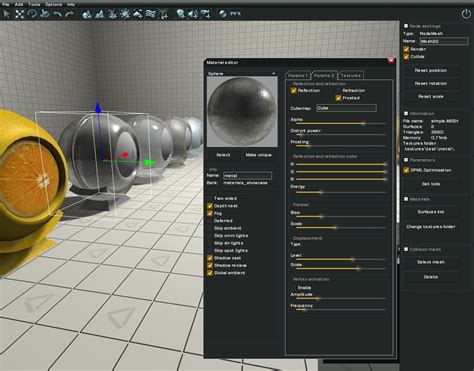474x371 pixels.
Task: Uncheck the Collide option
Action: [x=406, y=56]
